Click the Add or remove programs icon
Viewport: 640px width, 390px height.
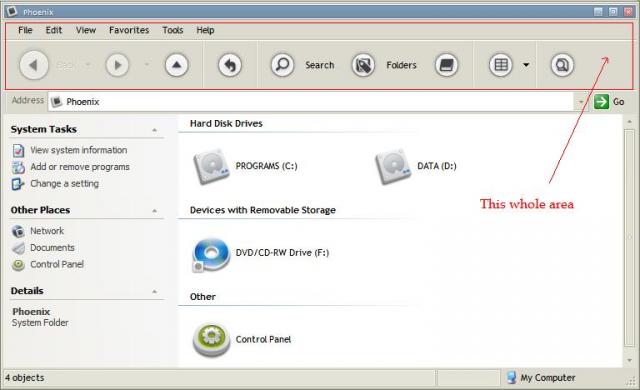pyautogui.click(x=18, y=167)
